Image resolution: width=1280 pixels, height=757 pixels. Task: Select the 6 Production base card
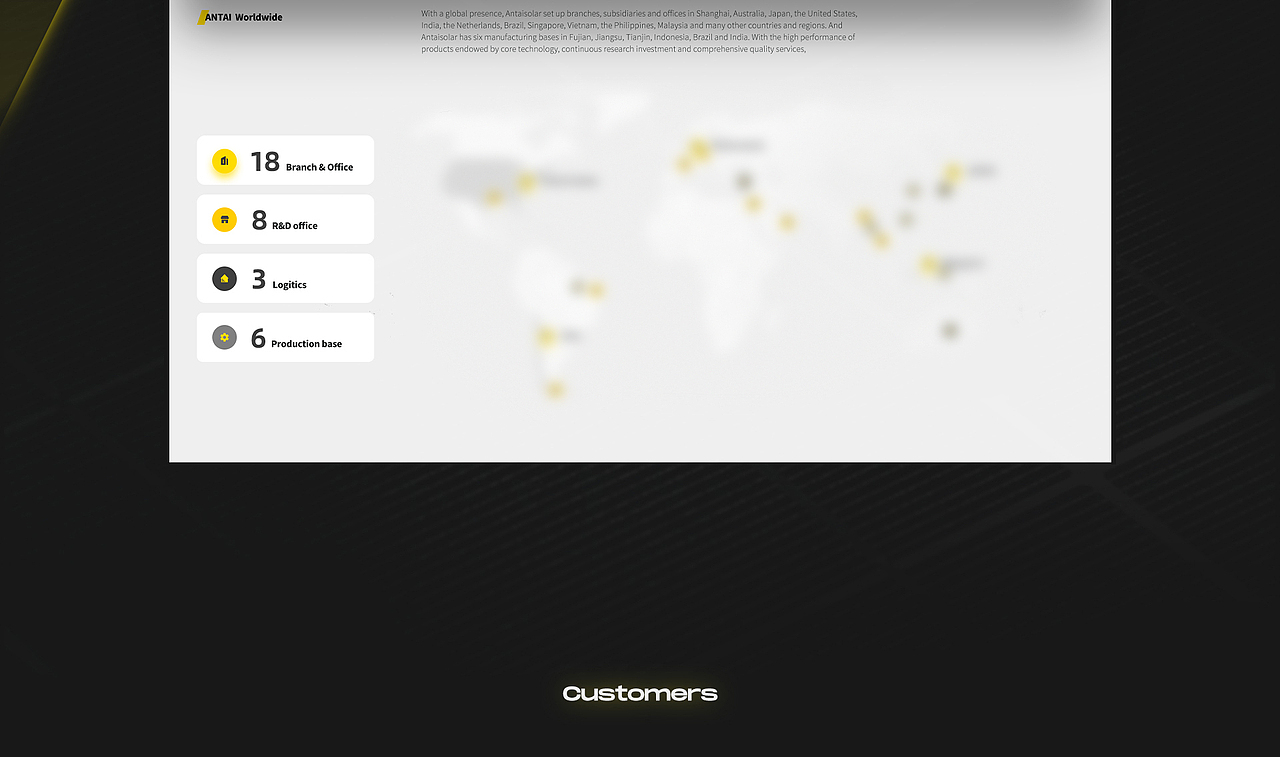click(285, 337)
